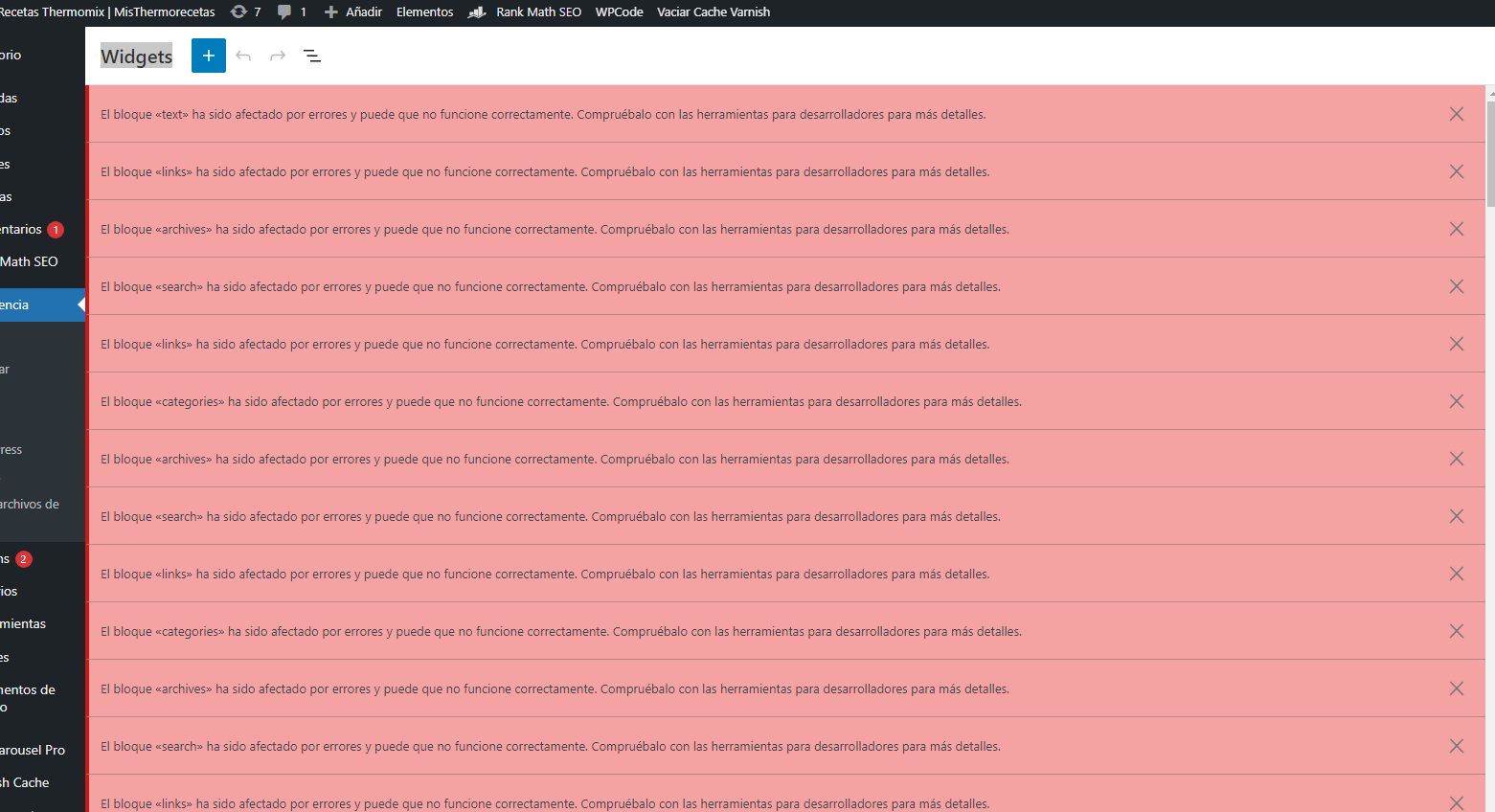Image resolution: width=1495 pixels, height=812 pixels.
Task: Open the comments icon in admin bar
Action: click(291, 11)
